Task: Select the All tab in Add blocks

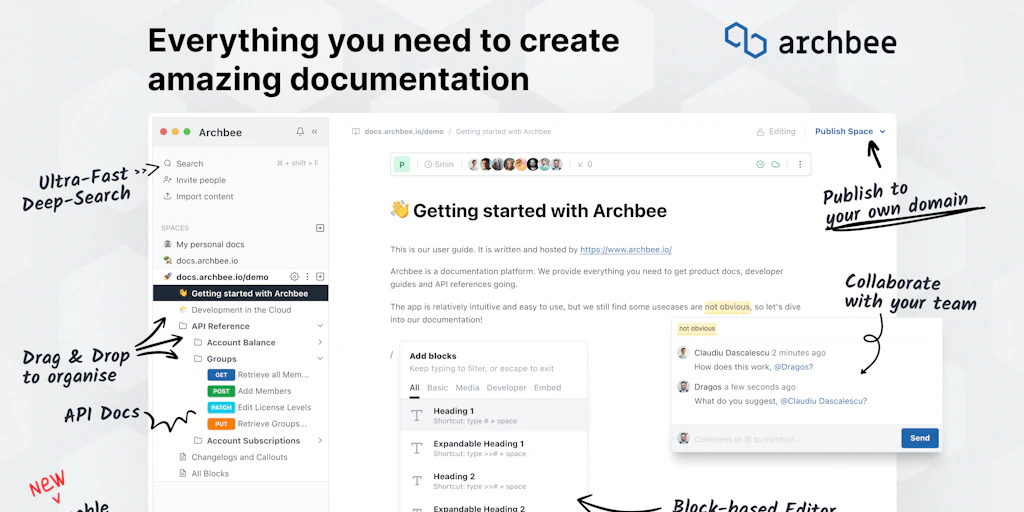Action: (x=415, y=388)
